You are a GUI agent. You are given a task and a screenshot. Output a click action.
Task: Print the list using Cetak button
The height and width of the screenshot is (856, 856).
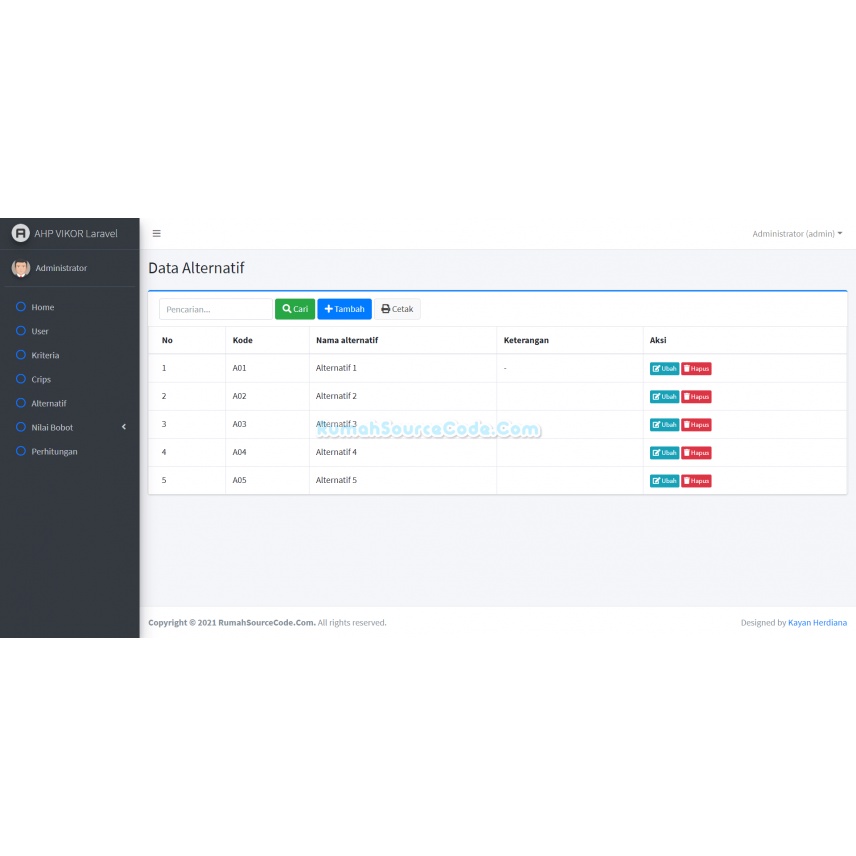[x=397, y=309]
